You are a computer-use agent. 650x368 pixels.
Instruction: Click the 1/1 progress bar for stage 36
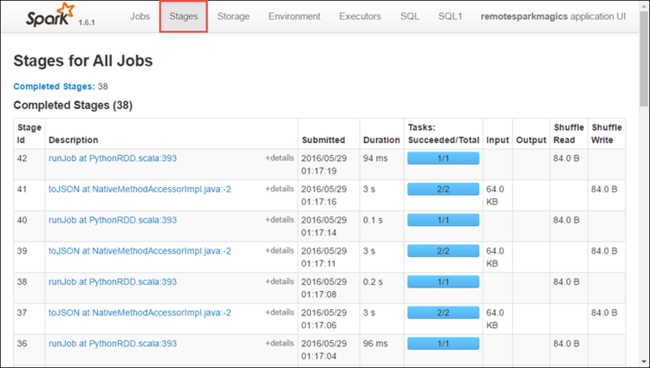443,344
